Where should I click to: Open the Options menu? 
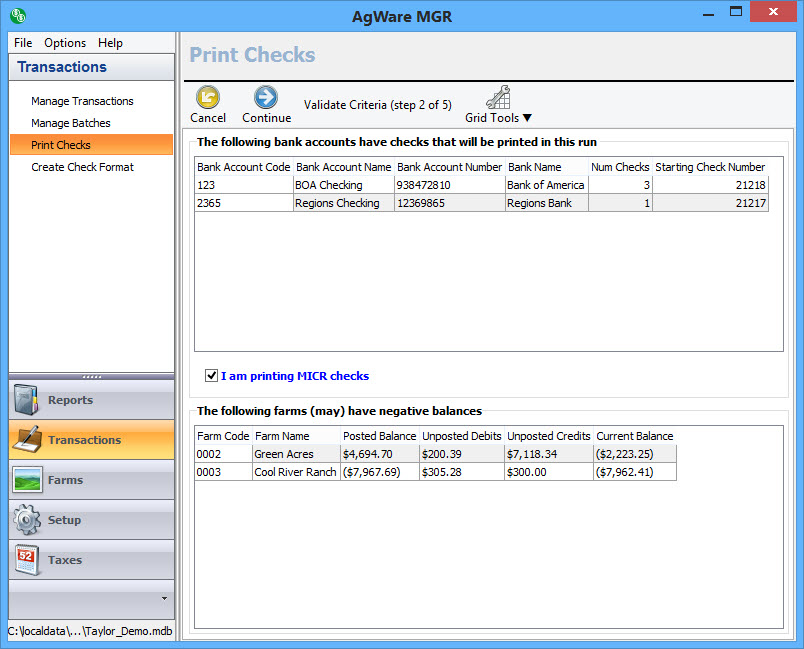coord(65,43)
